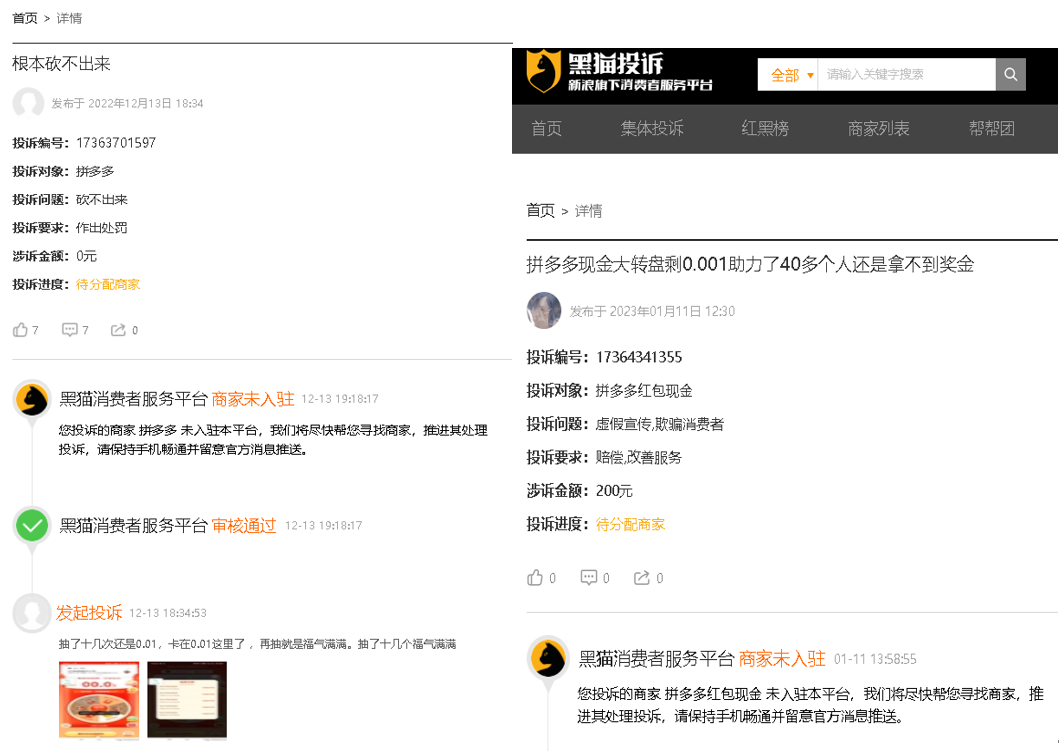Click black cat avatar beside 12-13 商家未入驻

32,399
